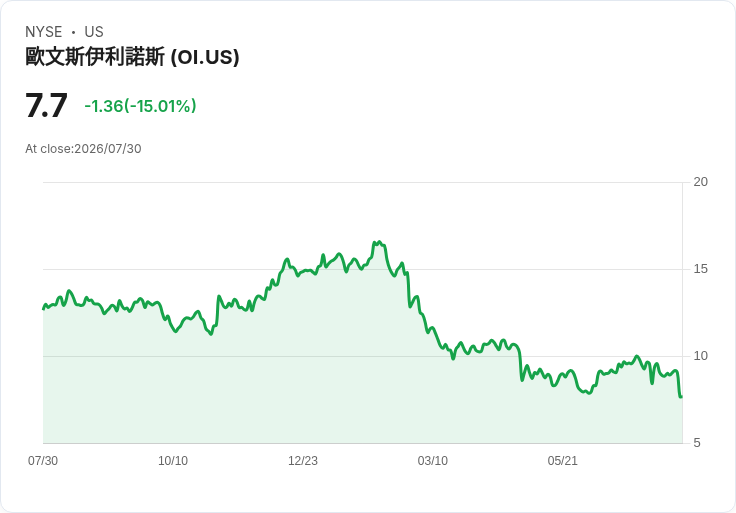Click the current price 7.7
736x513 pixels.
(46, 106)
